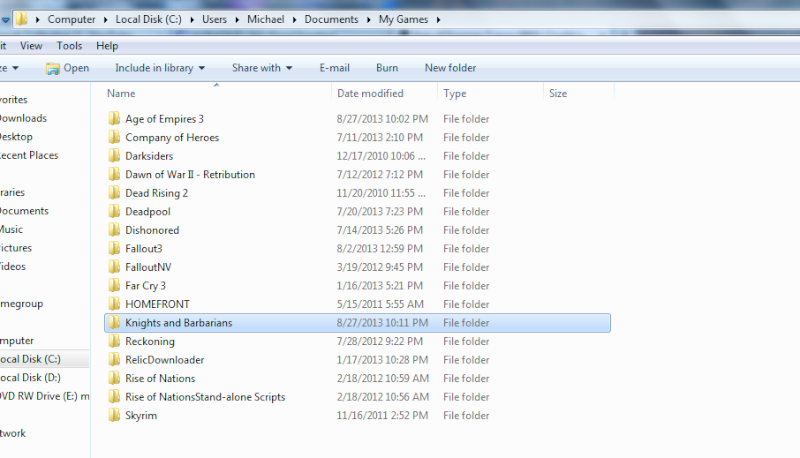Create a New folder
Image resolution: width=800 pixels, height=458 pixels.
[450, 68]
